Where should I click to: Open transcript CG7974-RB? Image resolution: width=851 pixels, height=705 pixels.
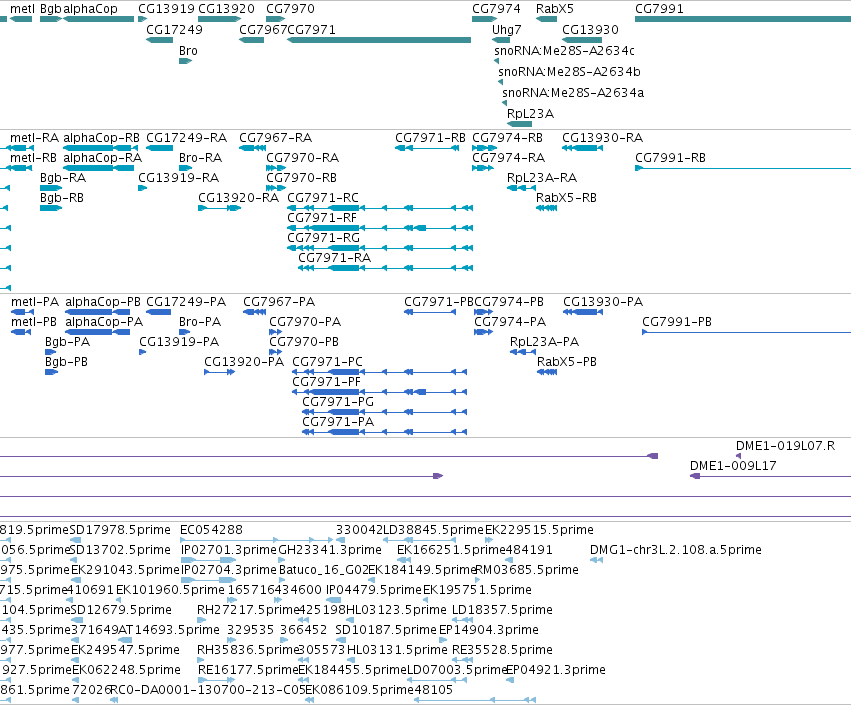pyautogui.click(x=507, y=138)
